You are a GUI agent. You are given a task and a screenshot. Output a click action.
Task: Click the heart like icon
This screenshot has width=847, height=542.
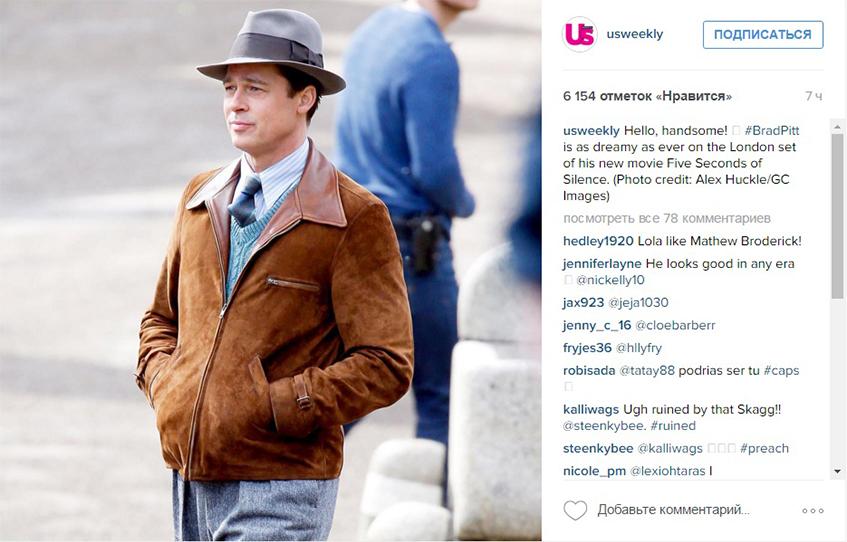click(575, 510)
